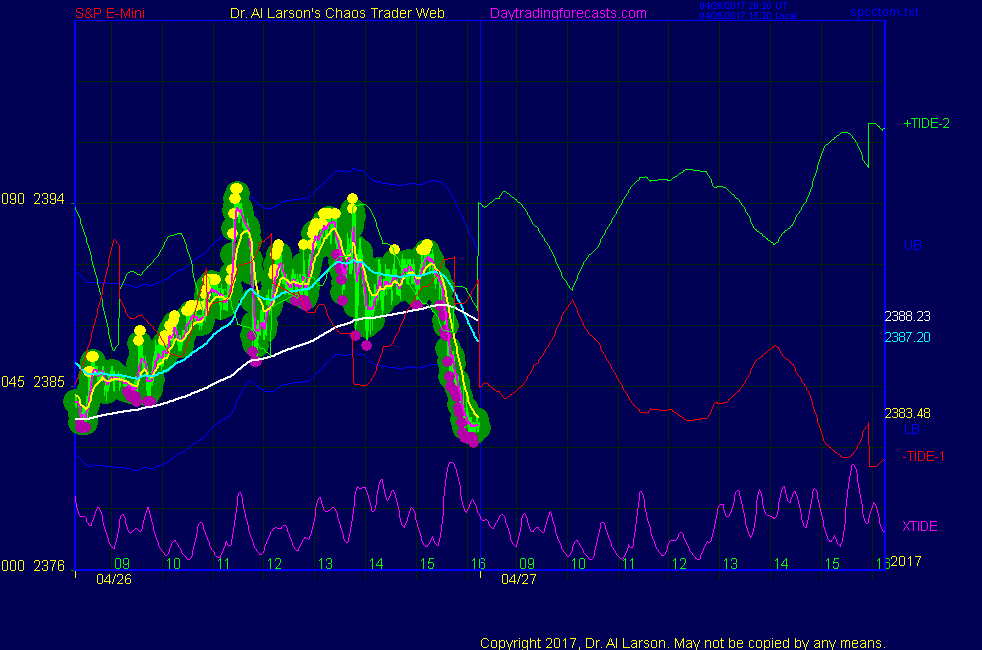Click the '04/26' date label
The height and width of the screenshot is (650, 982).
(x=114, y=579)
